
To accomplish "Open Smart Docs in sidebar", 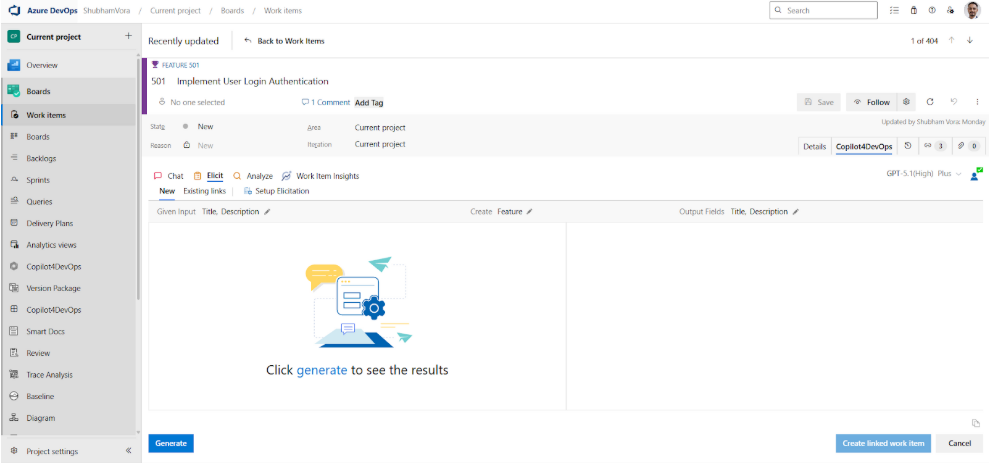I will pyautogui.click(x=69, y=331).
